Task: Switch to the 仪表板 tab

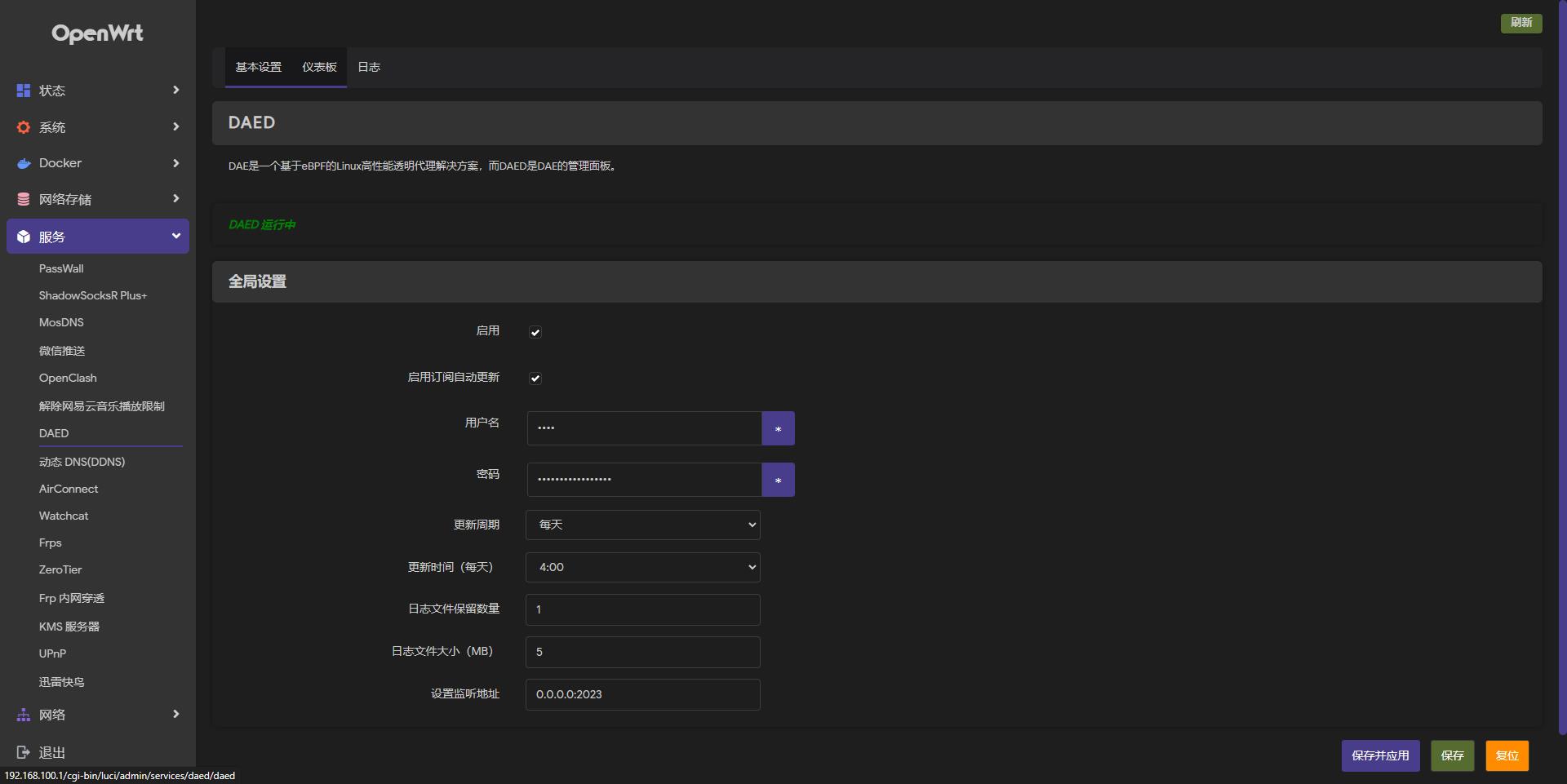Action: click(x=319, y=67)
